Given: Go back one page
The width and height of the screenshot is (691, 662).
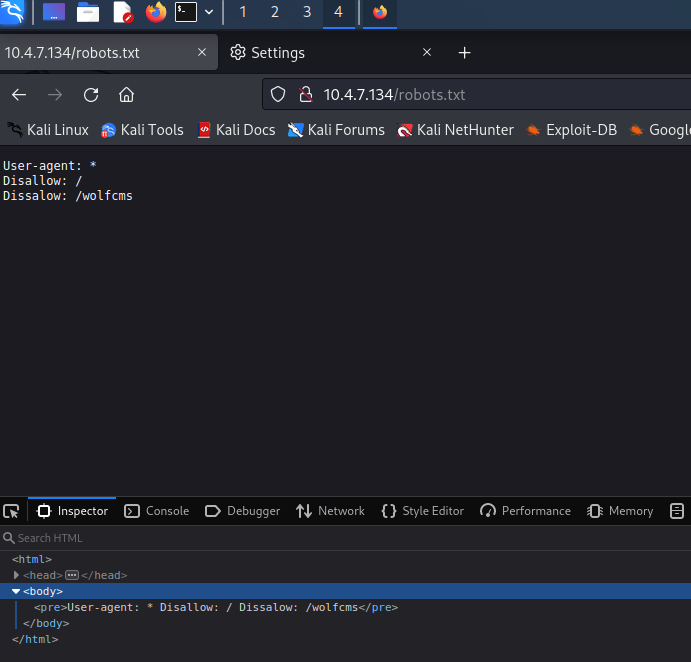Looking at the screenshot, I should point(19,94).
